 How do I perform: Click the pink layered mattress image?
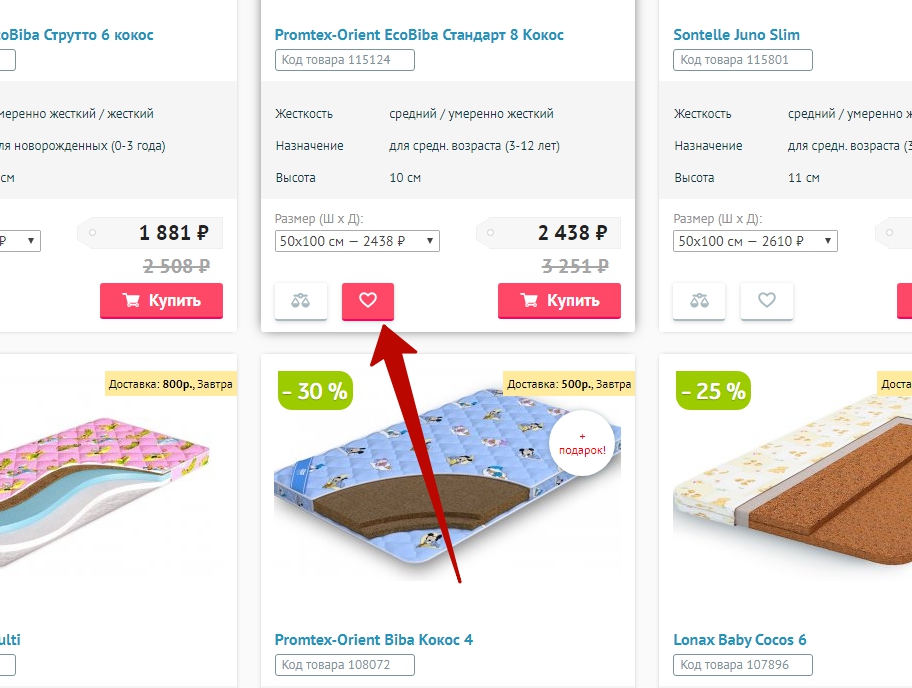[105, 489]
